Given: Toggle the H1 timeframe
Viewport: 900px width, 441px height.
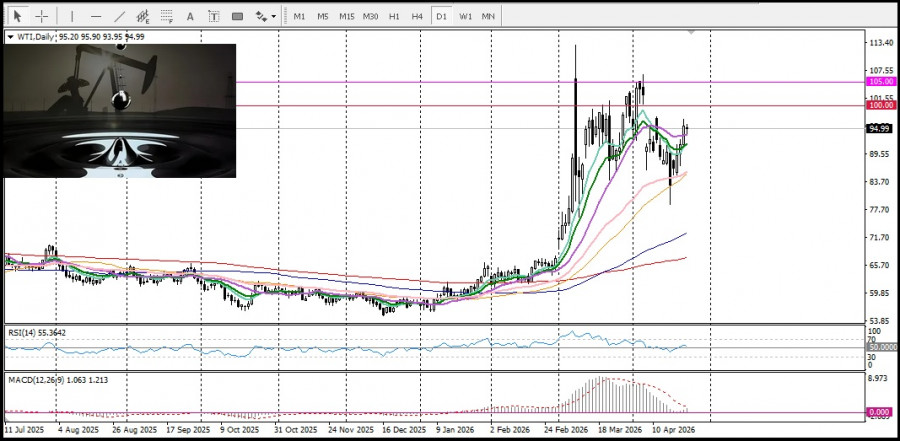Looking at the screenshot, I should click(x=394, y=16).
